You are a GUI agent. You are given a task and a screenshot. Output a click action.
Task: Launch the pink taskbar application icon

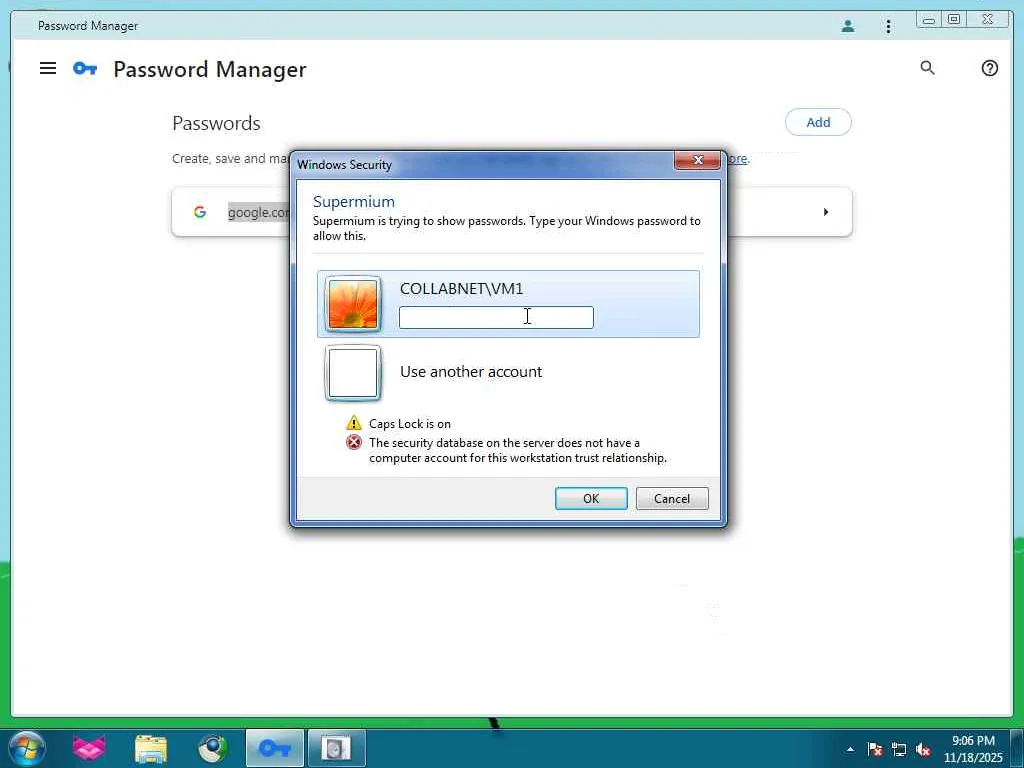click(89, 748)
